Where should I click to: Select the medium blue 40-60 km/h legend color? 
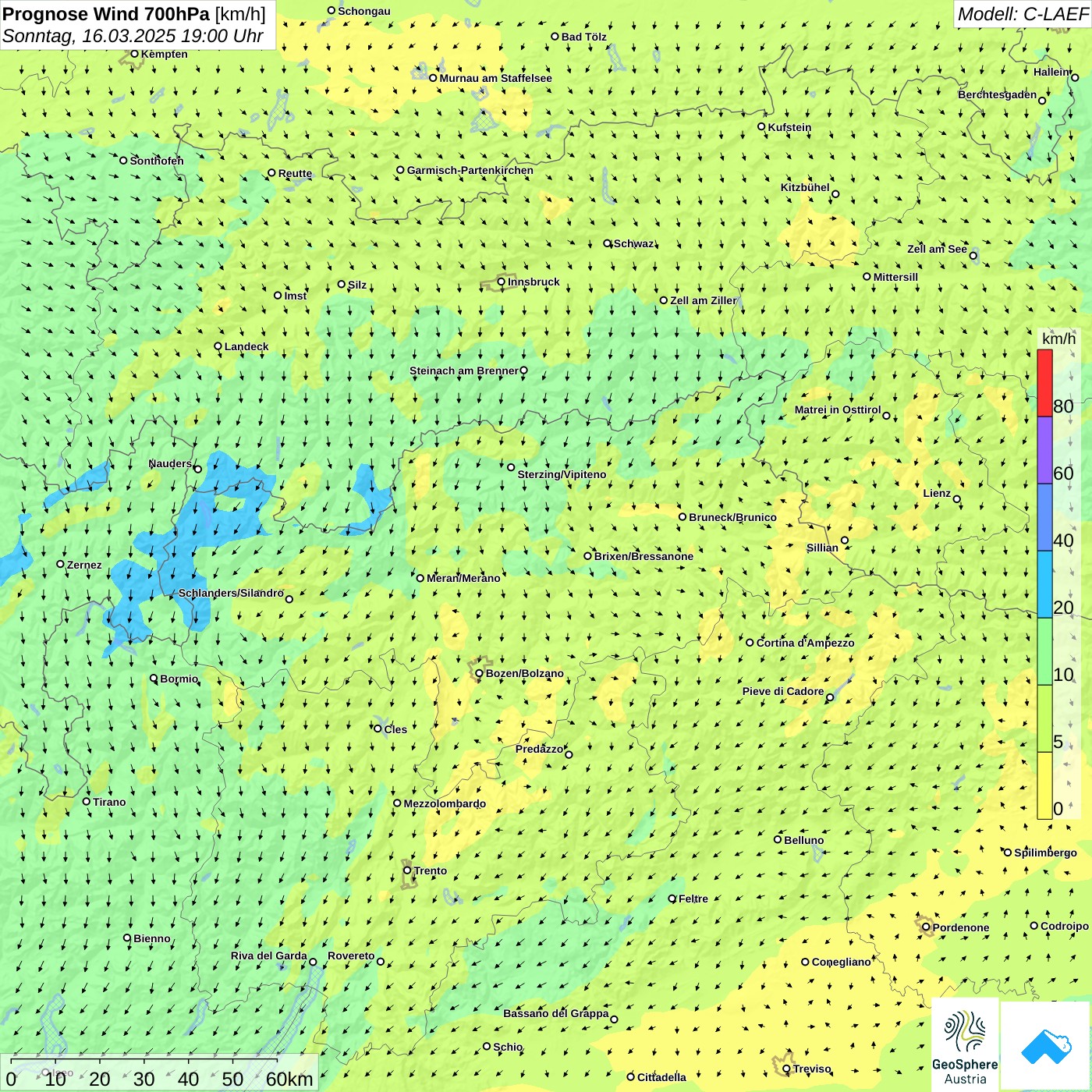click(x=1044, y=518)
